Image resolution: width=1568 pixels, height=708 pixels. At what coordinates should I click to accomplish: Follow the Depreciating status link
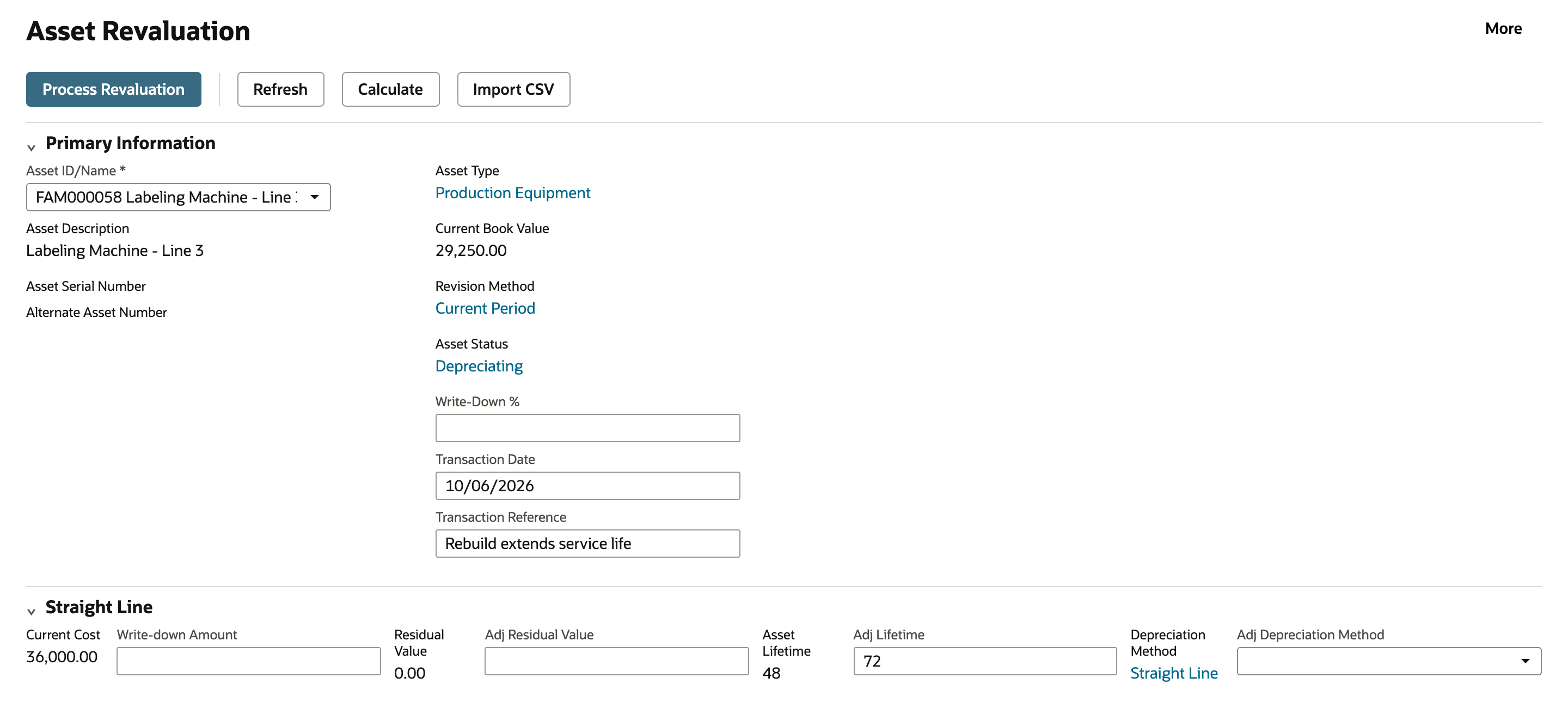[479, 367]
